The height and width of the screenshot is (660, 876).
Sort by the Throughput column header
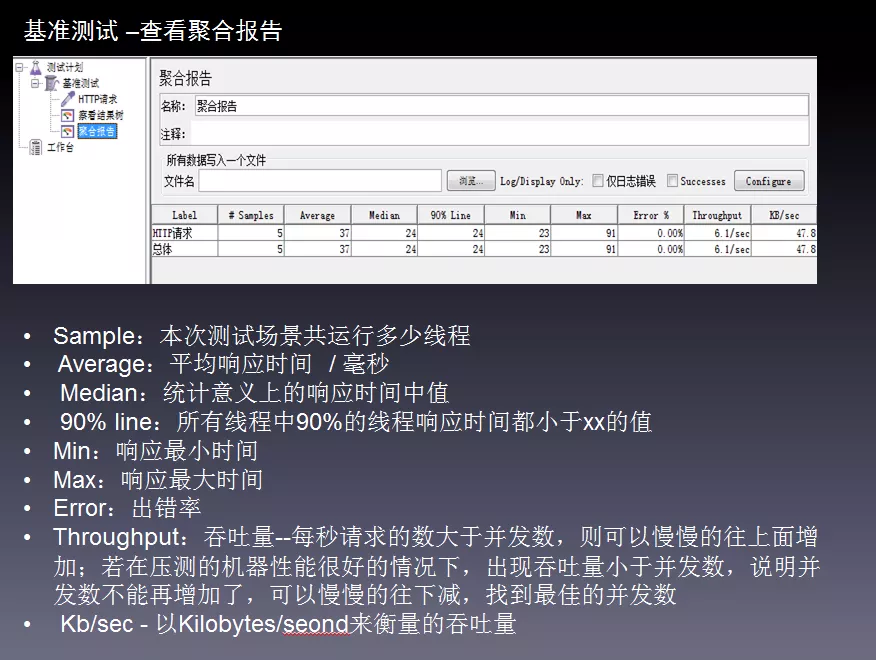pos(717,215)
